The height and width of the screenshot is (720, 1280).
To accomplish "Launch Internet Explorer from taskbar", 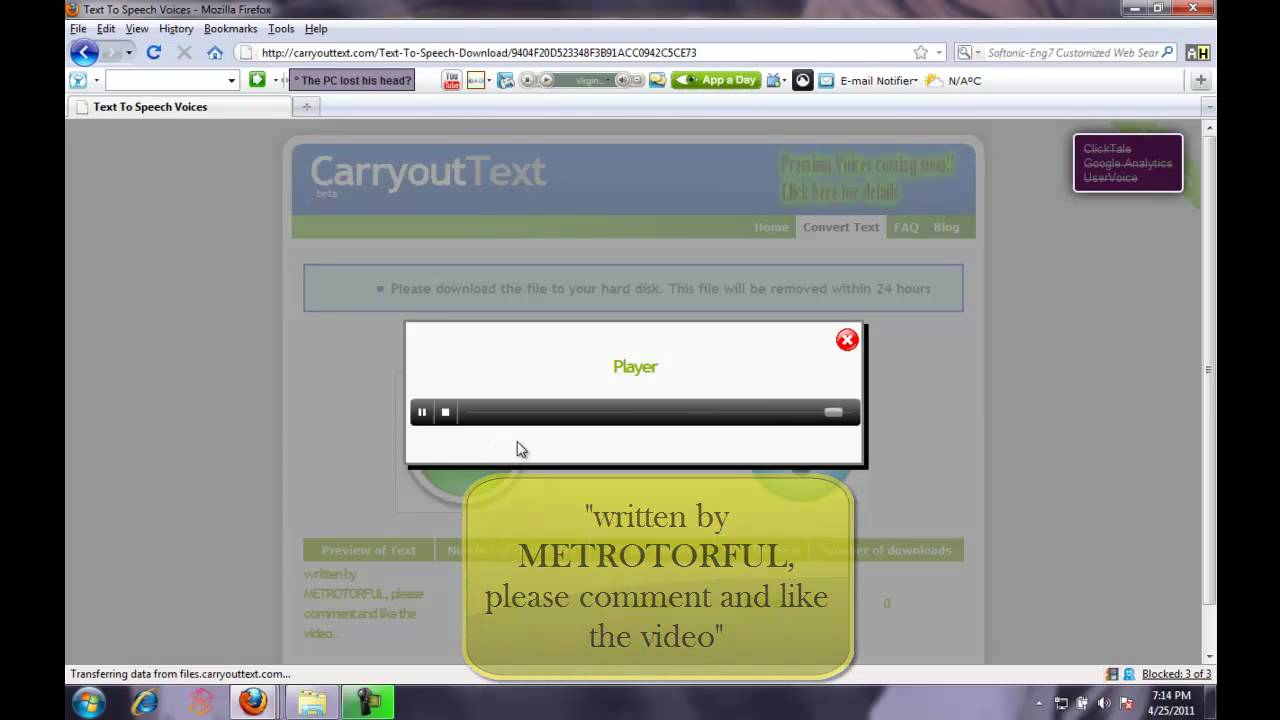I will tap(145, 702).
